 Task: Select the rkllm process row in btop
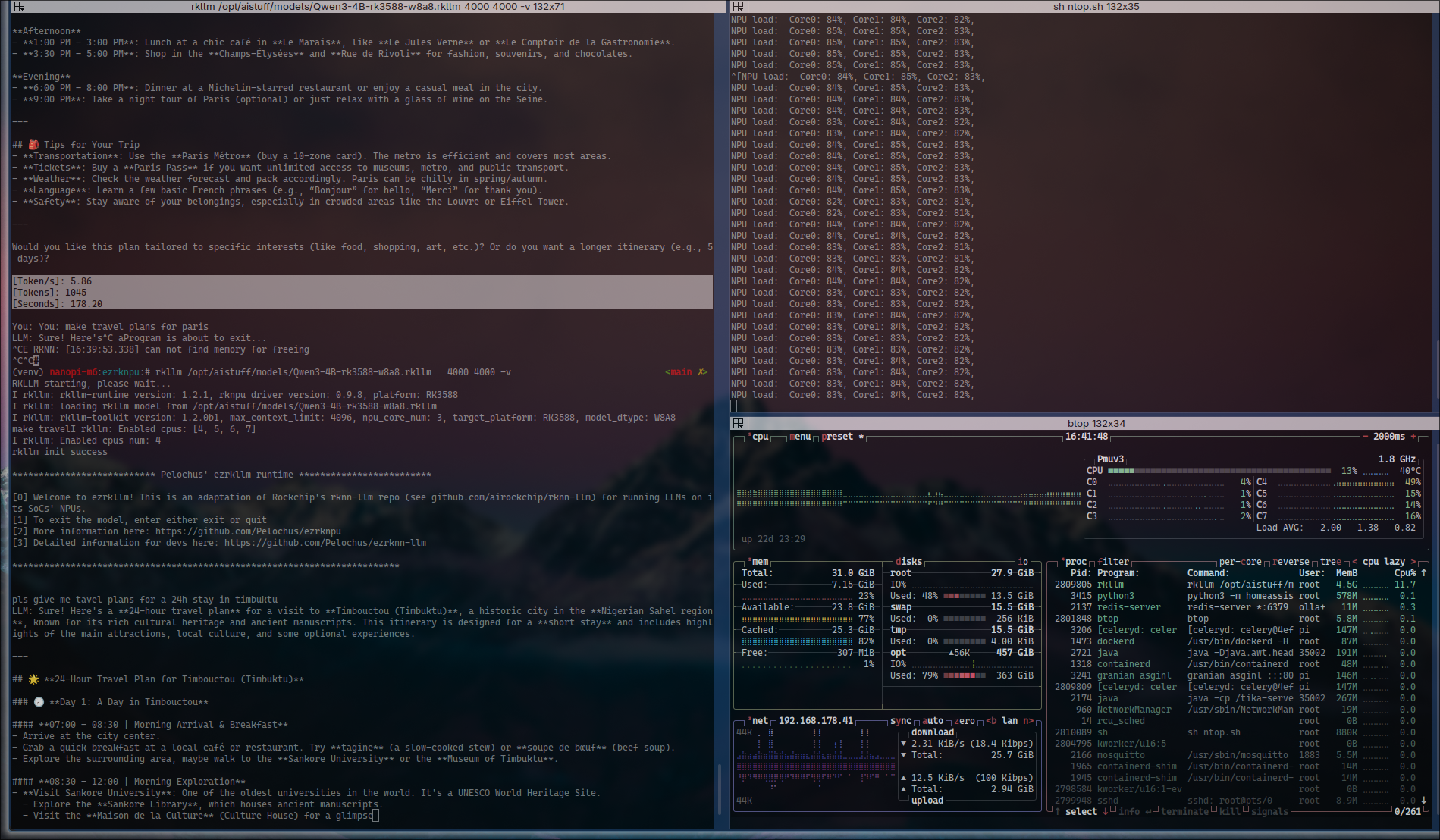click(1235, 585)
